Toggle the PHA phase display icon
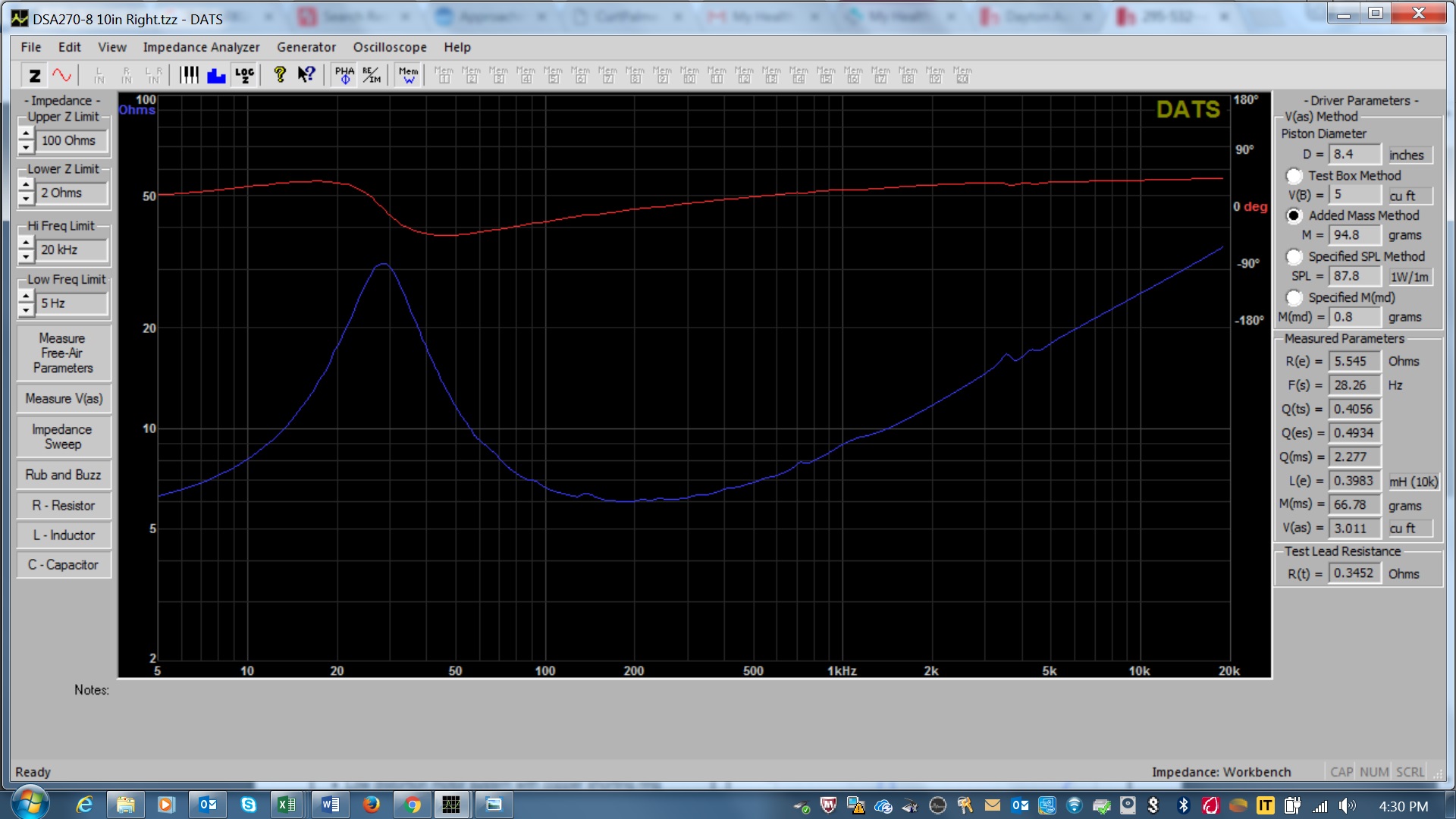Viewport: 1456px width, 819px height. (344, 75)
